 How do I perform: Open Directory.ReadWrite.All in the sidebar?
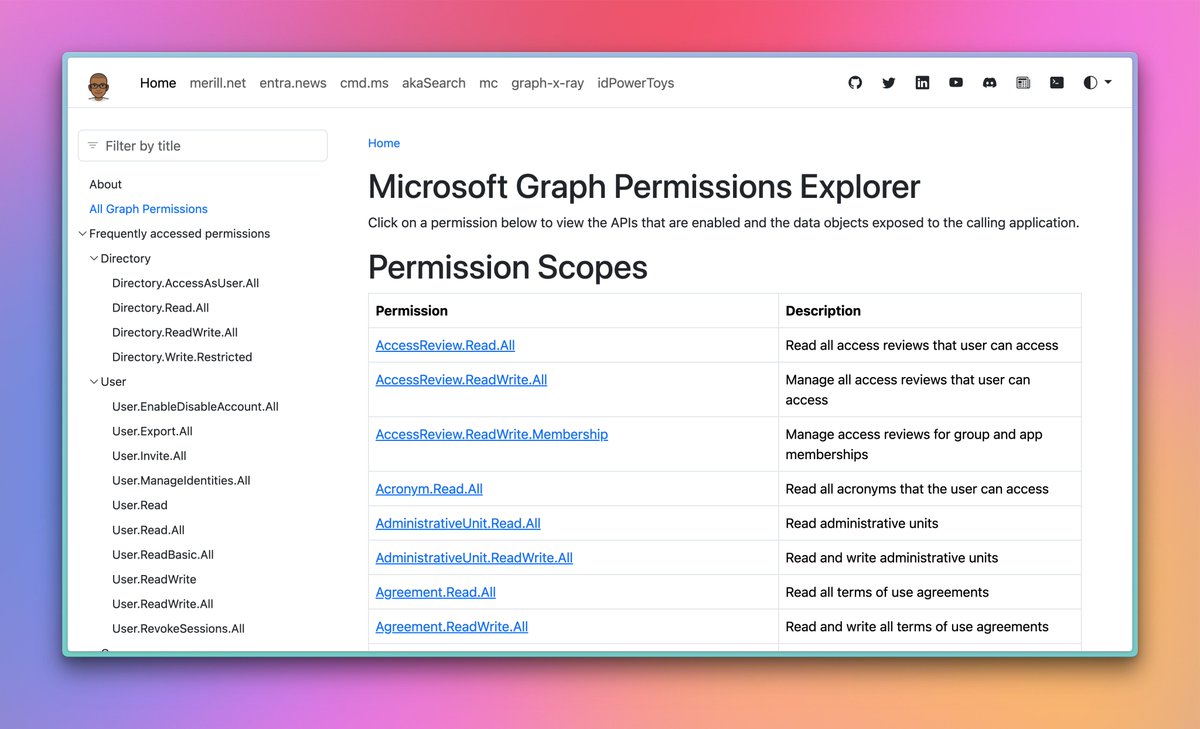pos(175,332)
